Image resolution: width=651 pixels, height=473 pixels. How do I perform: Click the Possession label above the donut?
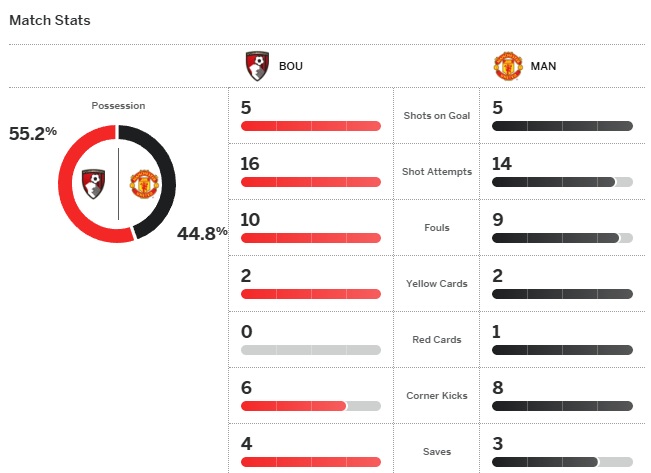click(118, 105)
